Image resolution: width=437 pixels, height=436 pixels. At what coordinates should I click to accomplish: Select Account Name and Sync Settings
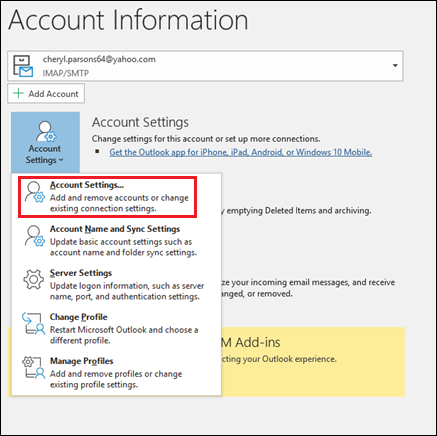point(116,241)
